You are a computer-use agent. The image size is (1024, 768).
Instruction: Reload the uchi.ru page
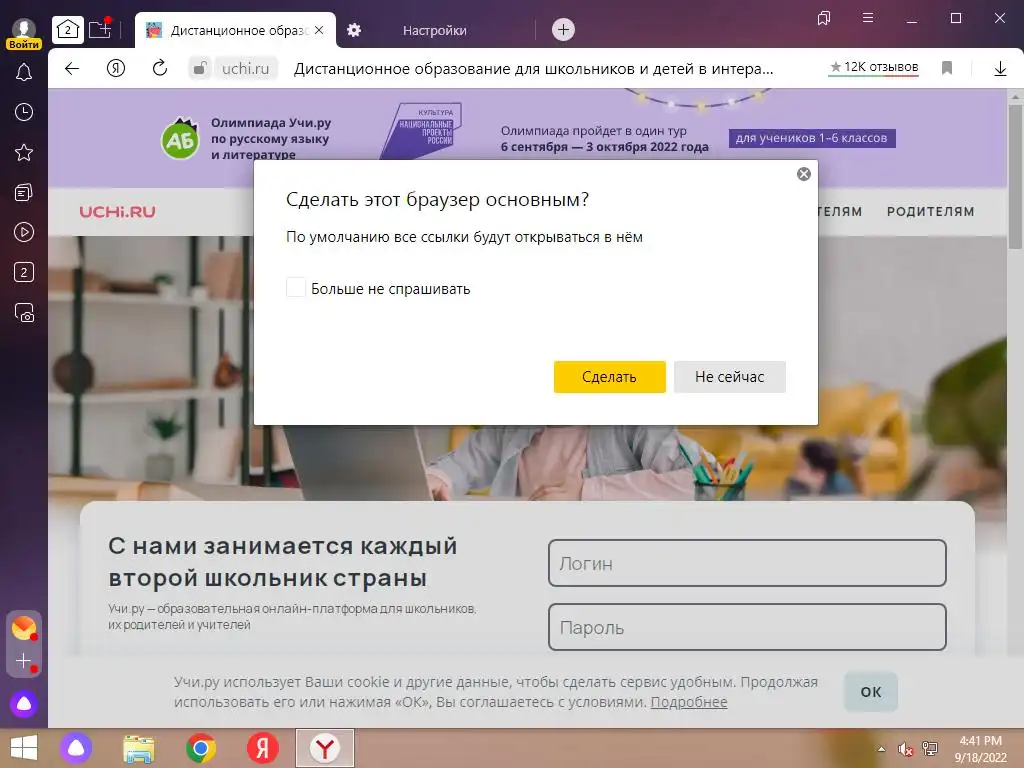(159, 68)
